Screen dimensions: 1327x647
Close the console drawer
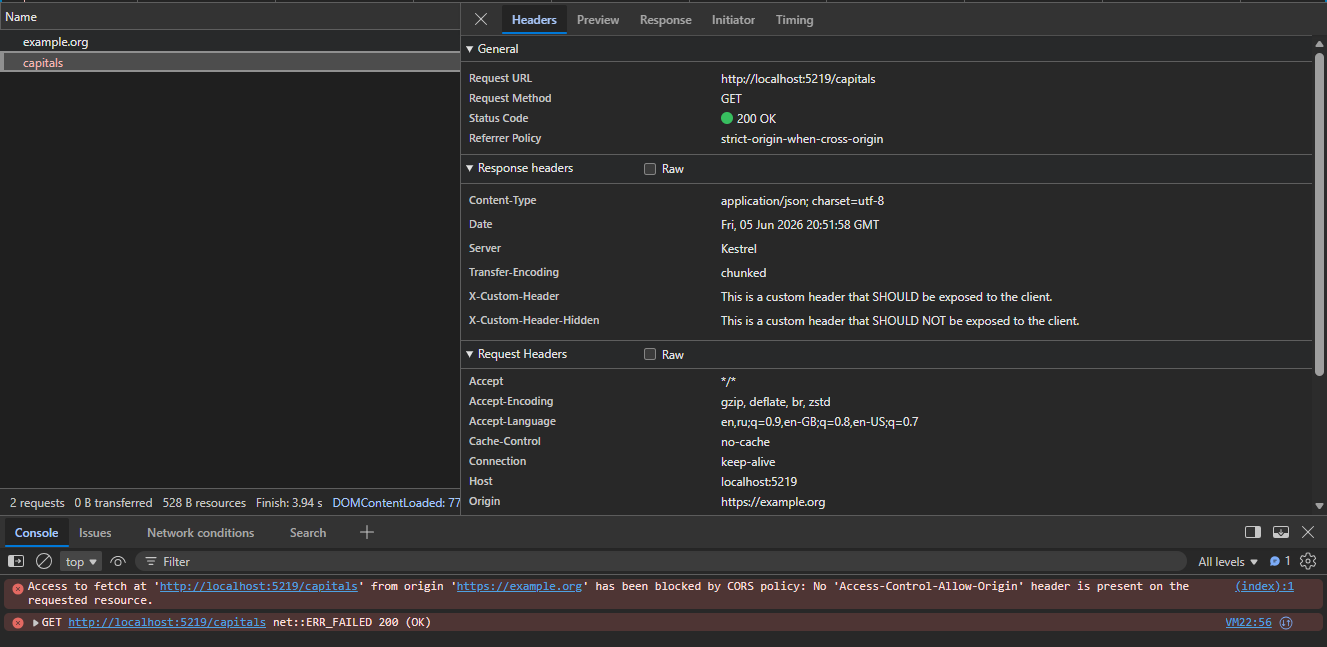coord(1308,532)
